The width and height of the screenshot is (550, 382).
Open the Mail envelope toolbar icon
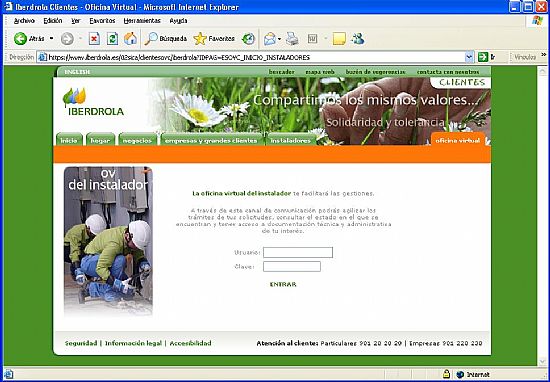(270, 39)
